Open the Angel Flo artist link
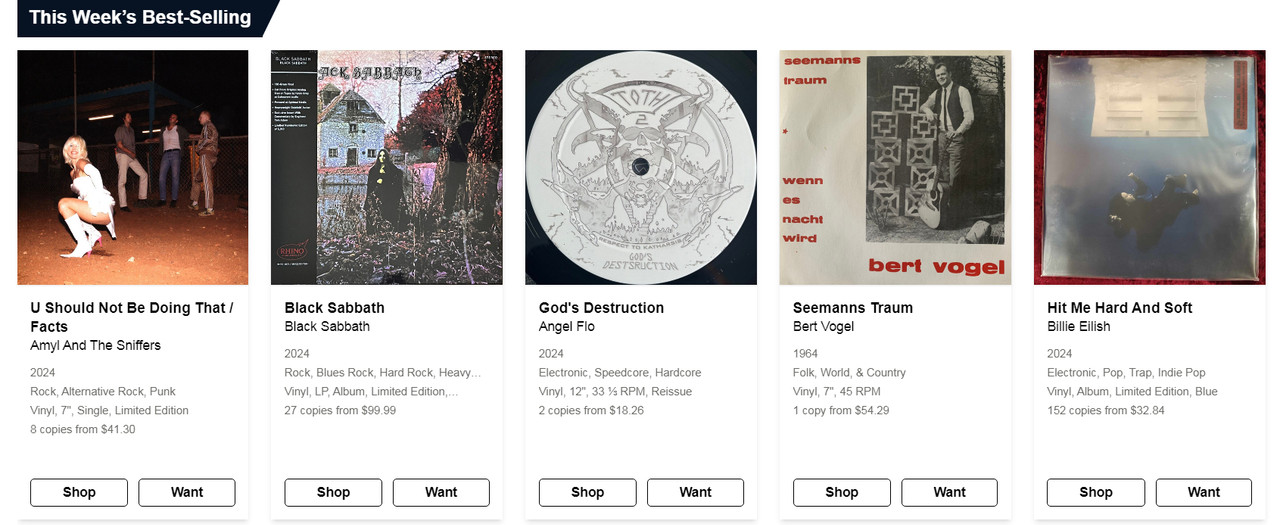This screenshot has height=525, width=1280. click(567, 326)
